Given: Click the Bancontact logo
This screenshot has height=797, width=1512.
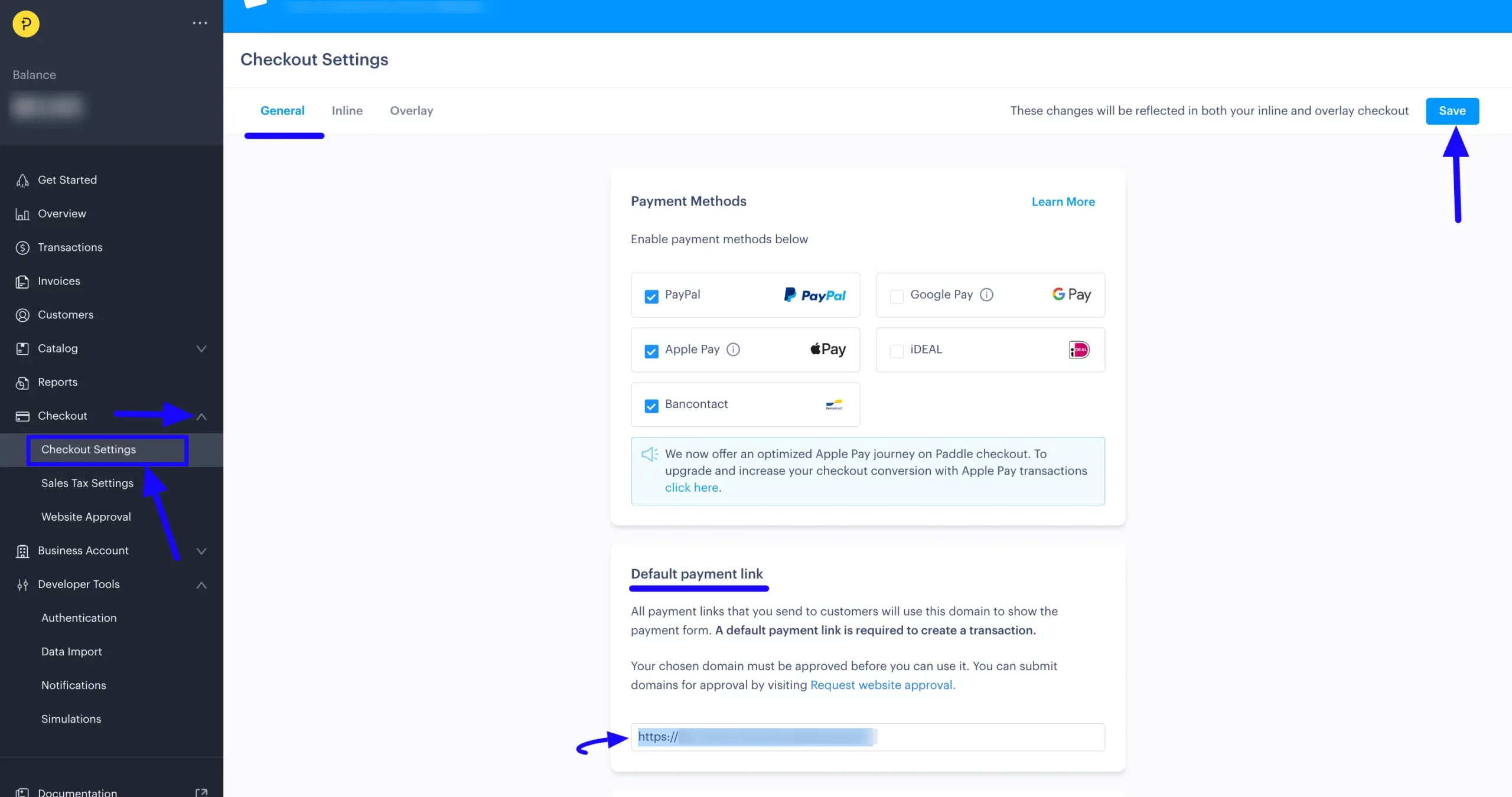Looking at the screenshot, I should (x=834, y=404).
